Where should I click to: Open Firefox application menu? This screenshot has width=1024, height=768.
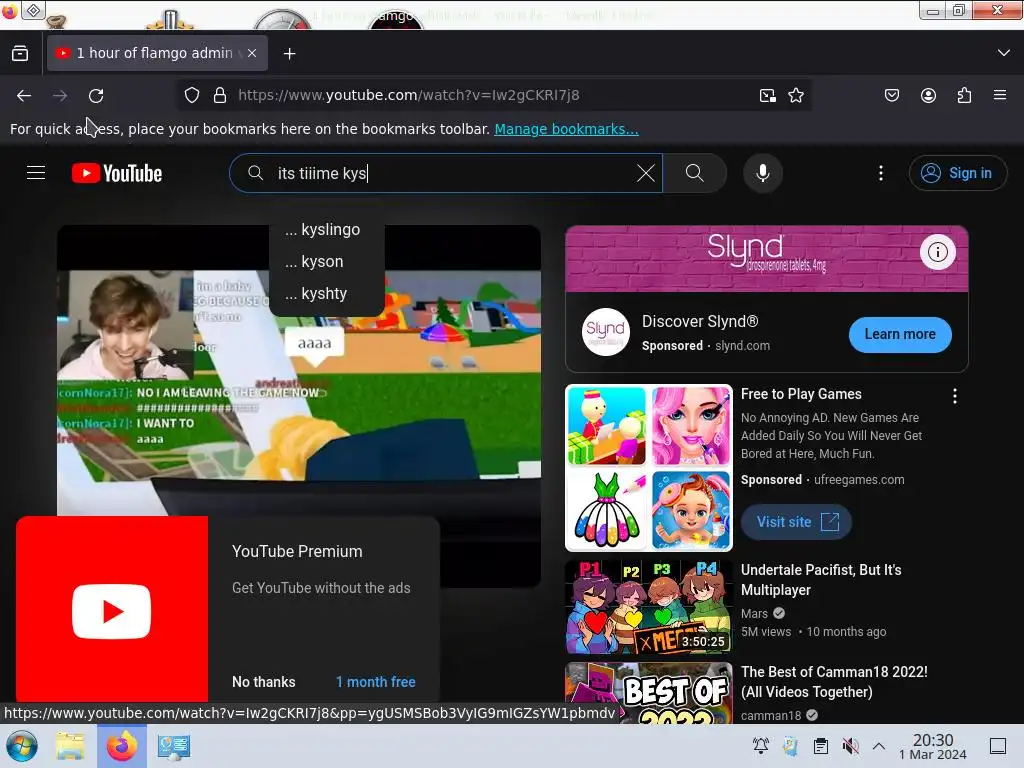click(1000, 95)
